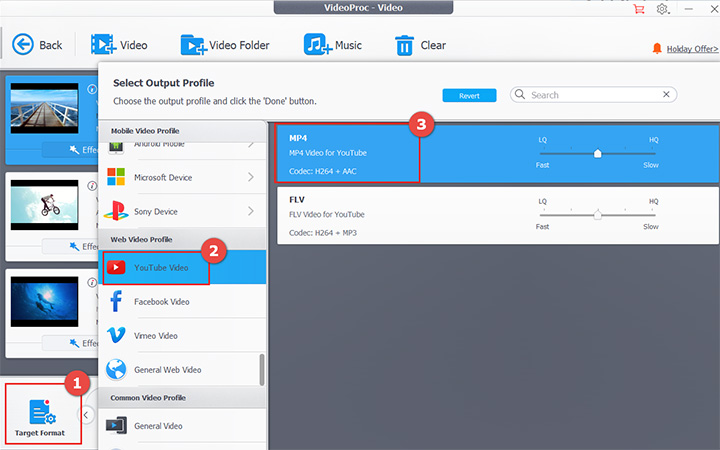Click the MP4 codec H264 + AAC text

click(322, 171)
